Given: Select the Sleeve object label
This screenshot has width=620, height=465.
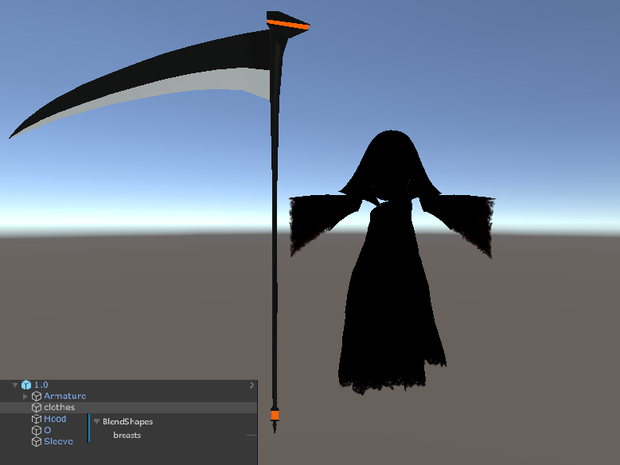Looking at the screenshot, I should coord(59,441).
